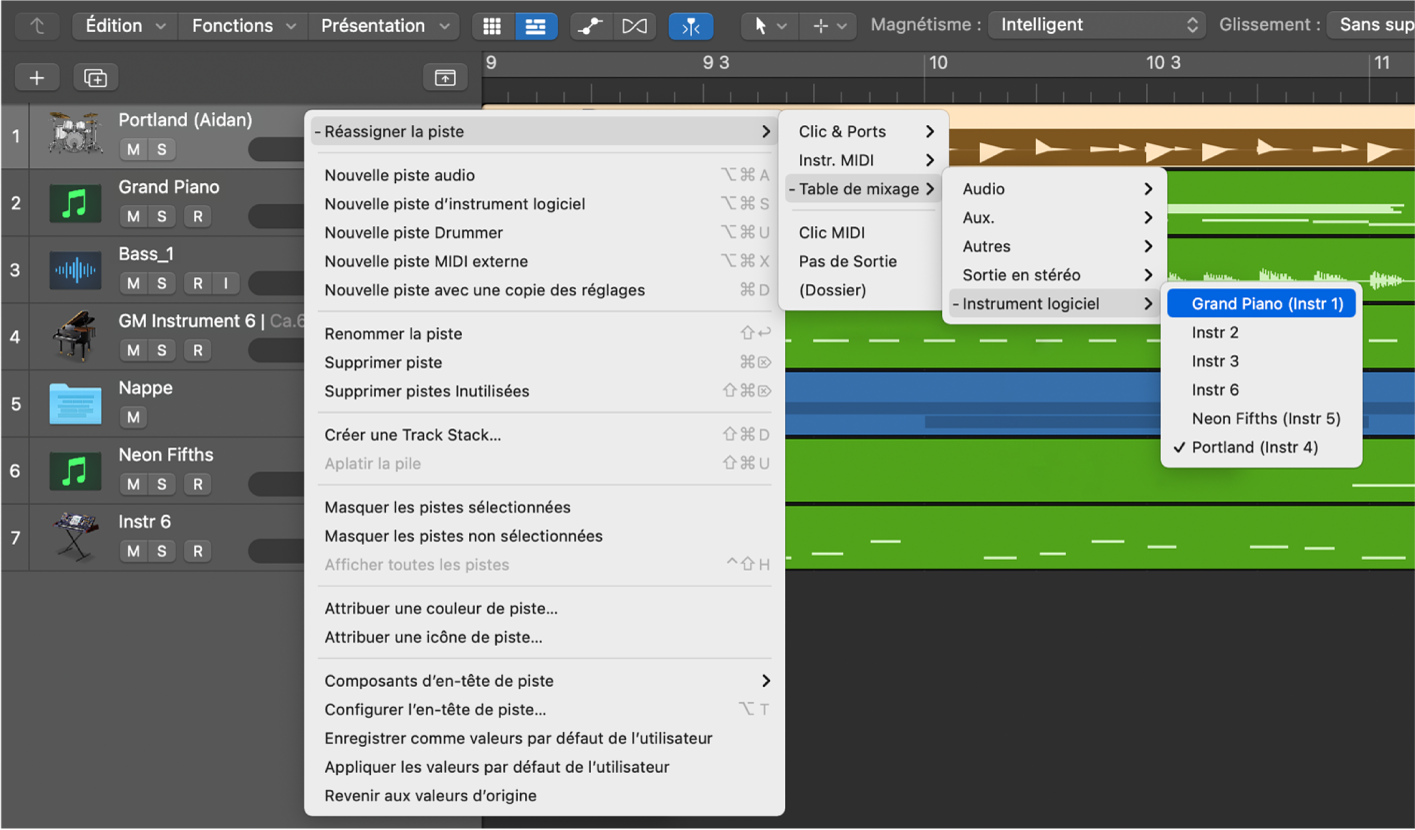This screenshot has width=1415, height=830.
Task: Click the keyboard stand icon on Instr 6
Action: pyautogui.click(x=75, y=537)
